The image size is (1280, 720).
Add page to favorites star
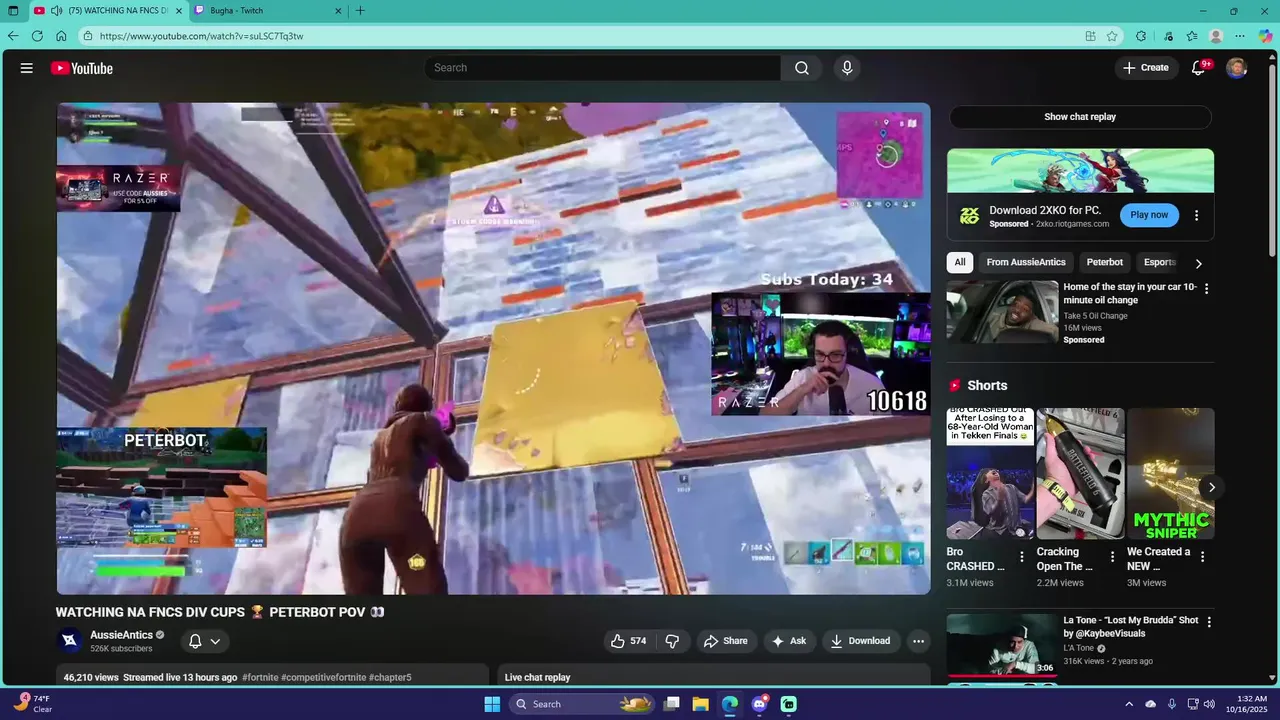1112,36
